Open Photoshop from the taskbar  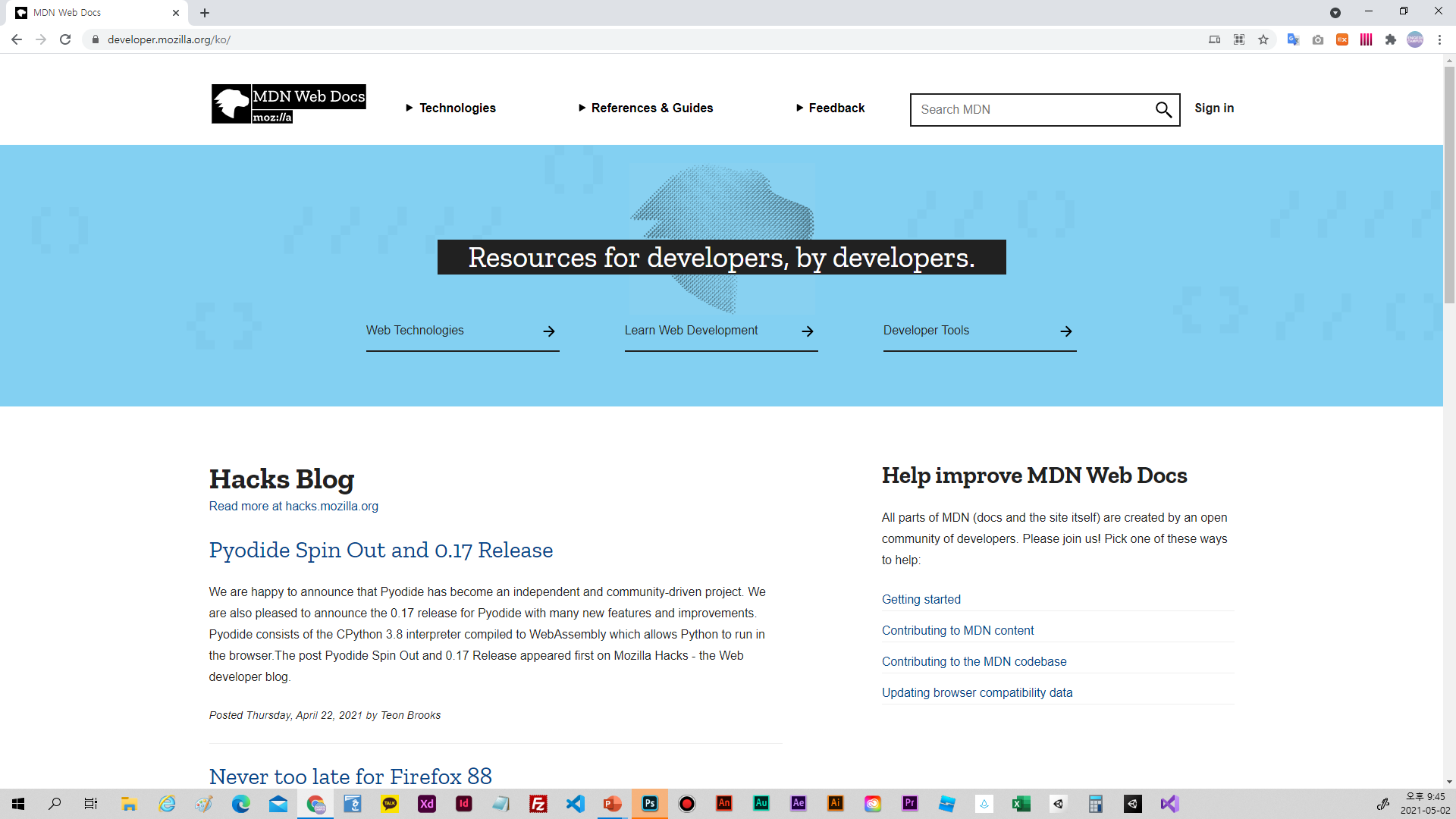650,804
